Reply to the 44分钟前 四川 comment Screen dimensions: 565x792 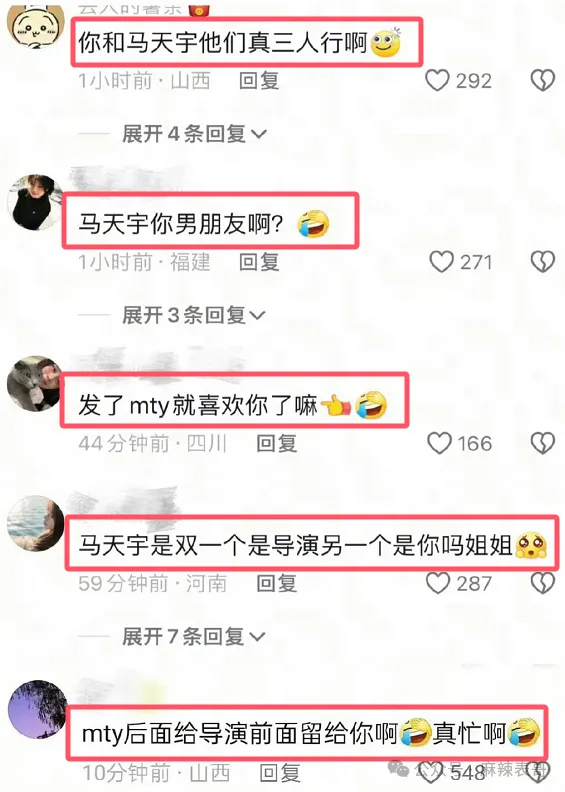[277, 443]
